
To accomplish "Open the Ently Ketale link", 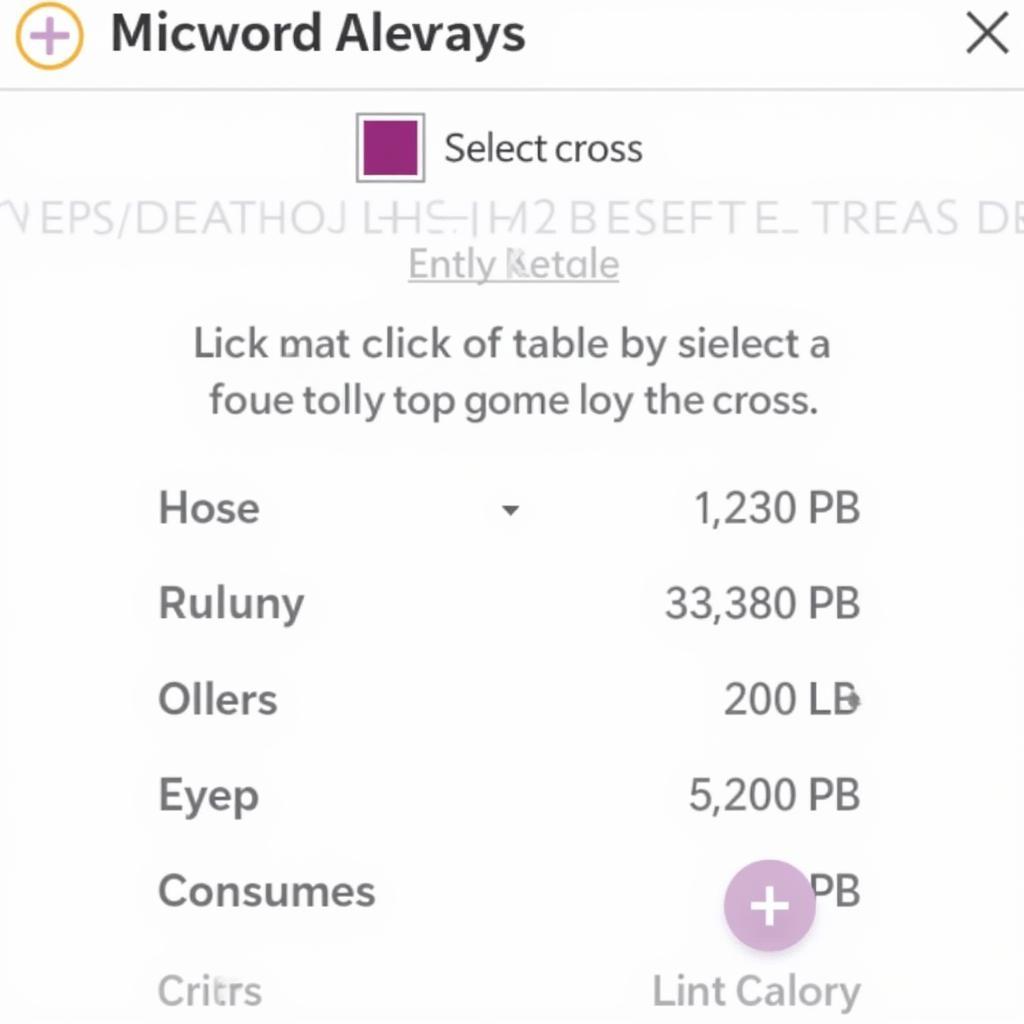I will pyautogui.click(x=513, y=265).
